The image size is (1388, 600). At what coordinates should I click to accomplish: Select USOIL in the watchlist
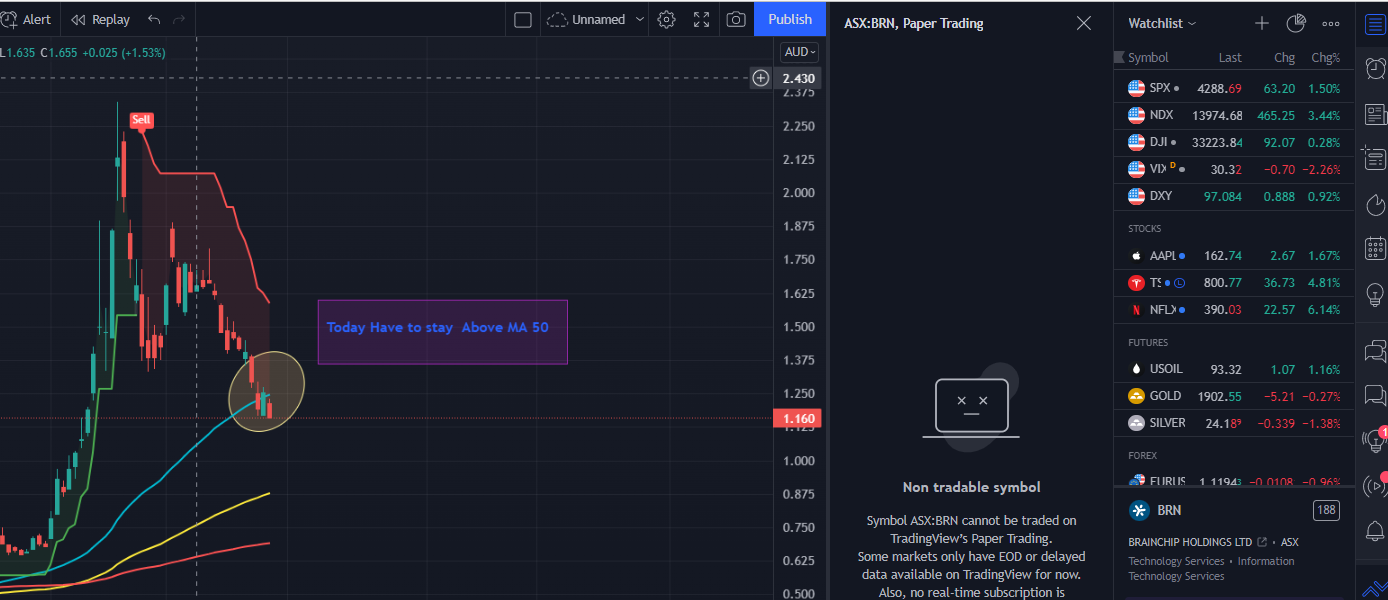(x=1234, y=369)
